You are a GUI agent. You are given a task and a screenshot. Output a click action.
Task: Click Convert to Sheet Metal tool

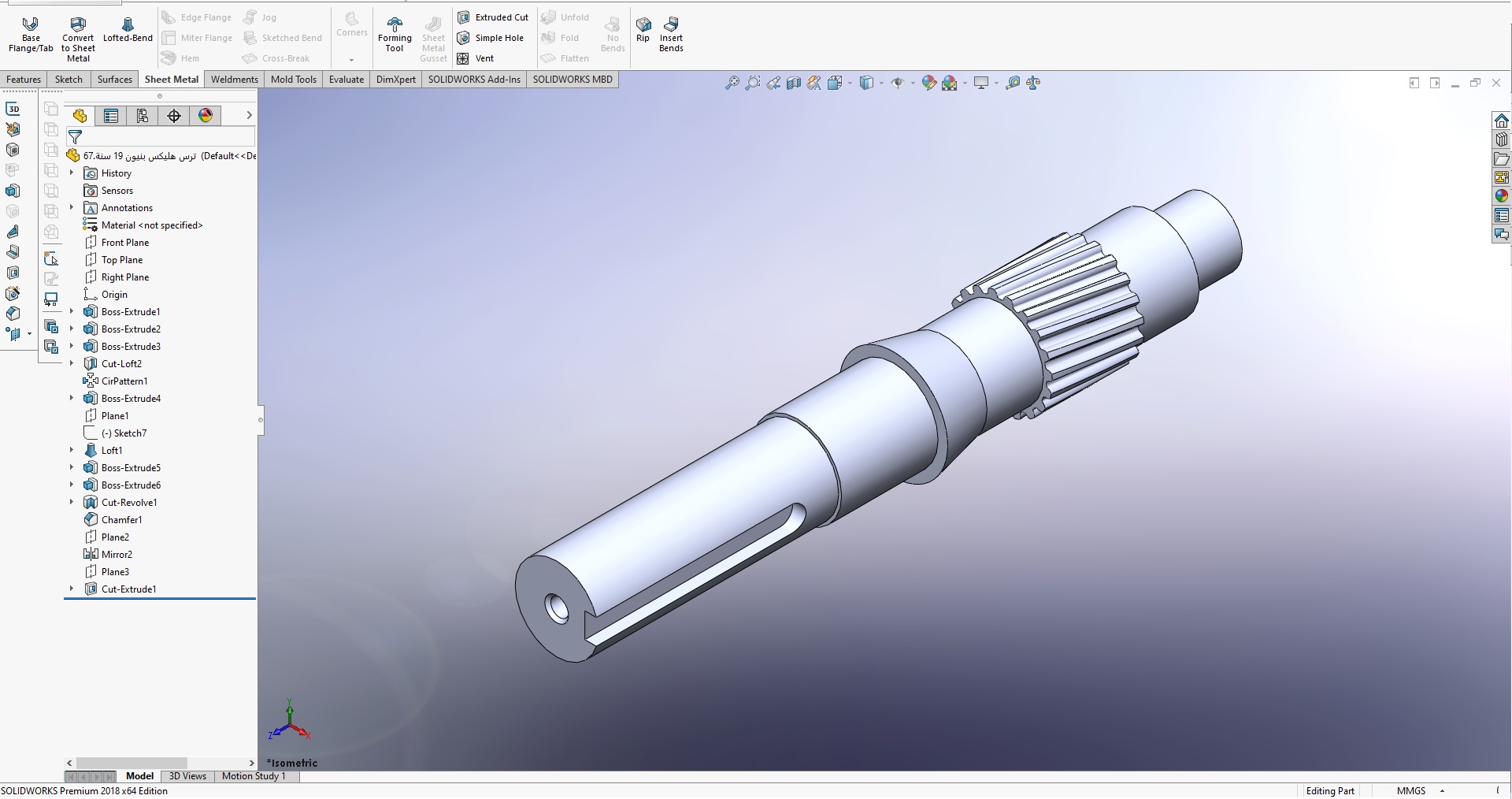pyautogui.click(x=78, y=39)
